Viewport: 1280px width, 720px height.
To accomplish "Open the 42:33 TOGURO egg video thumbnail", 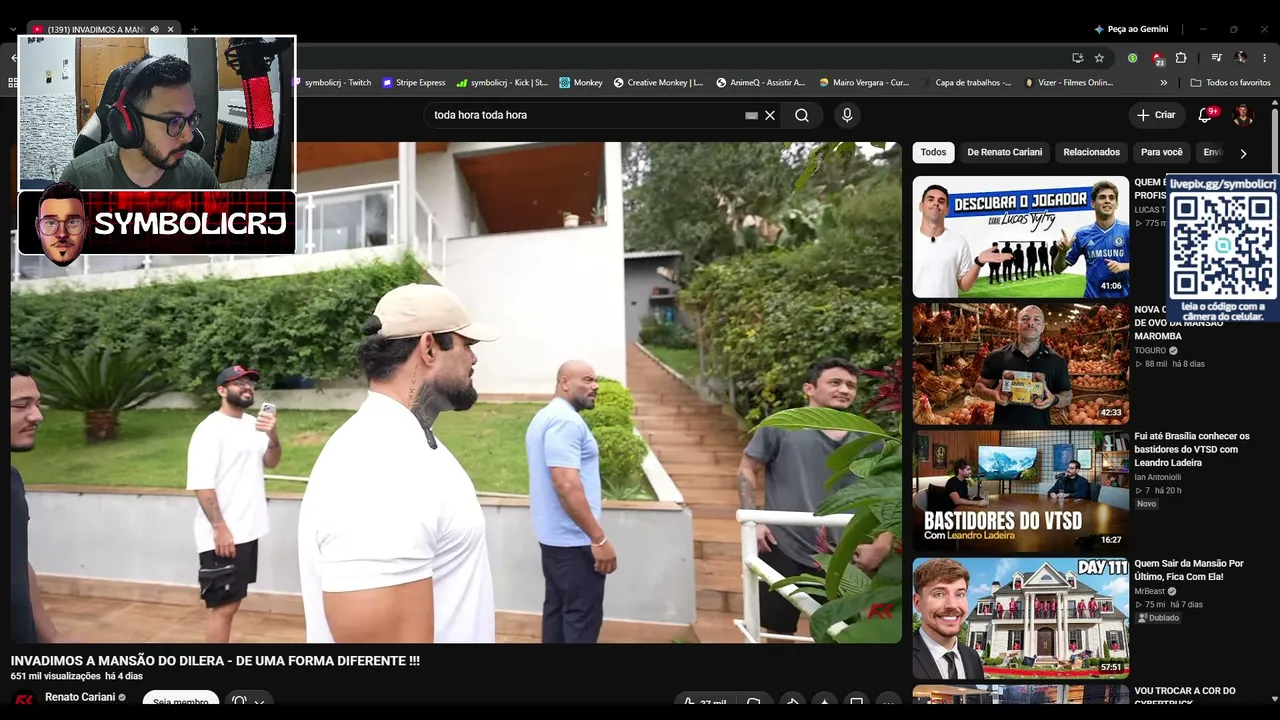I will (x=1021, y=364).
